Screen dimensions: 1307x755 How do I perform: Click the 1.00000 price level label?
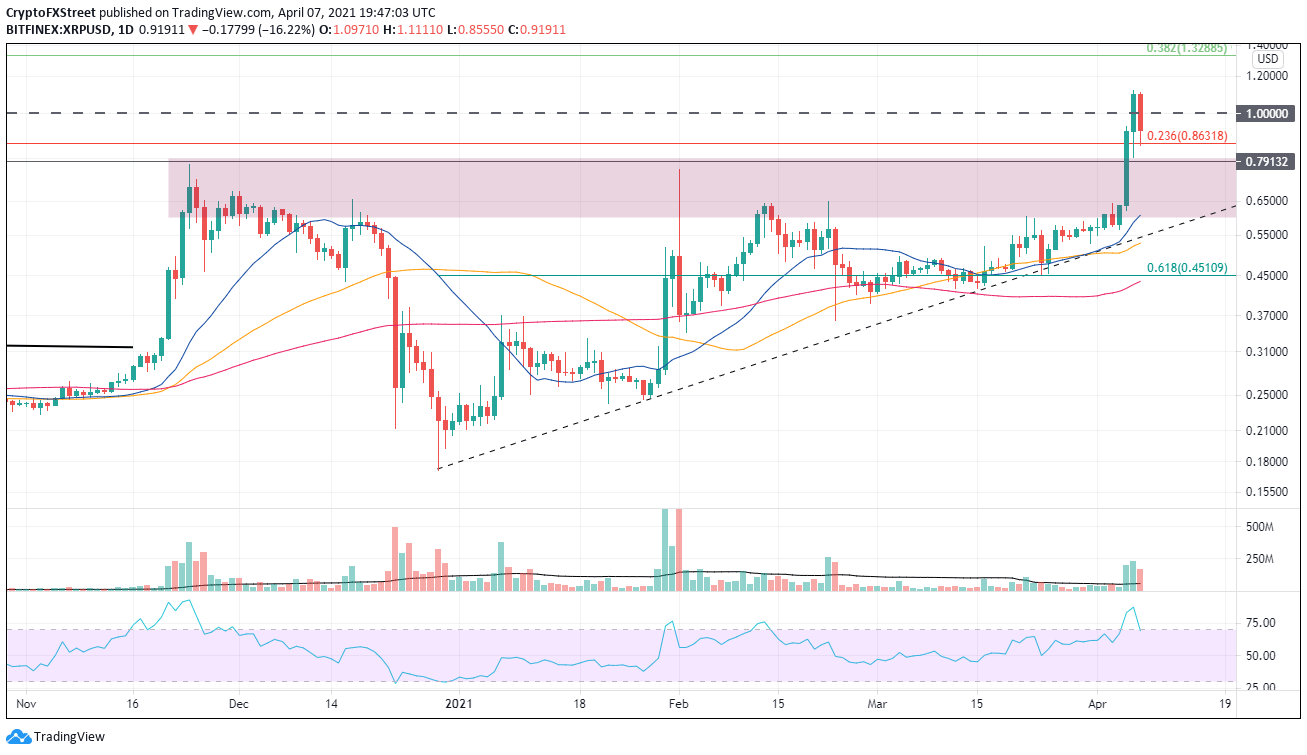click(x=1267, y=114)
